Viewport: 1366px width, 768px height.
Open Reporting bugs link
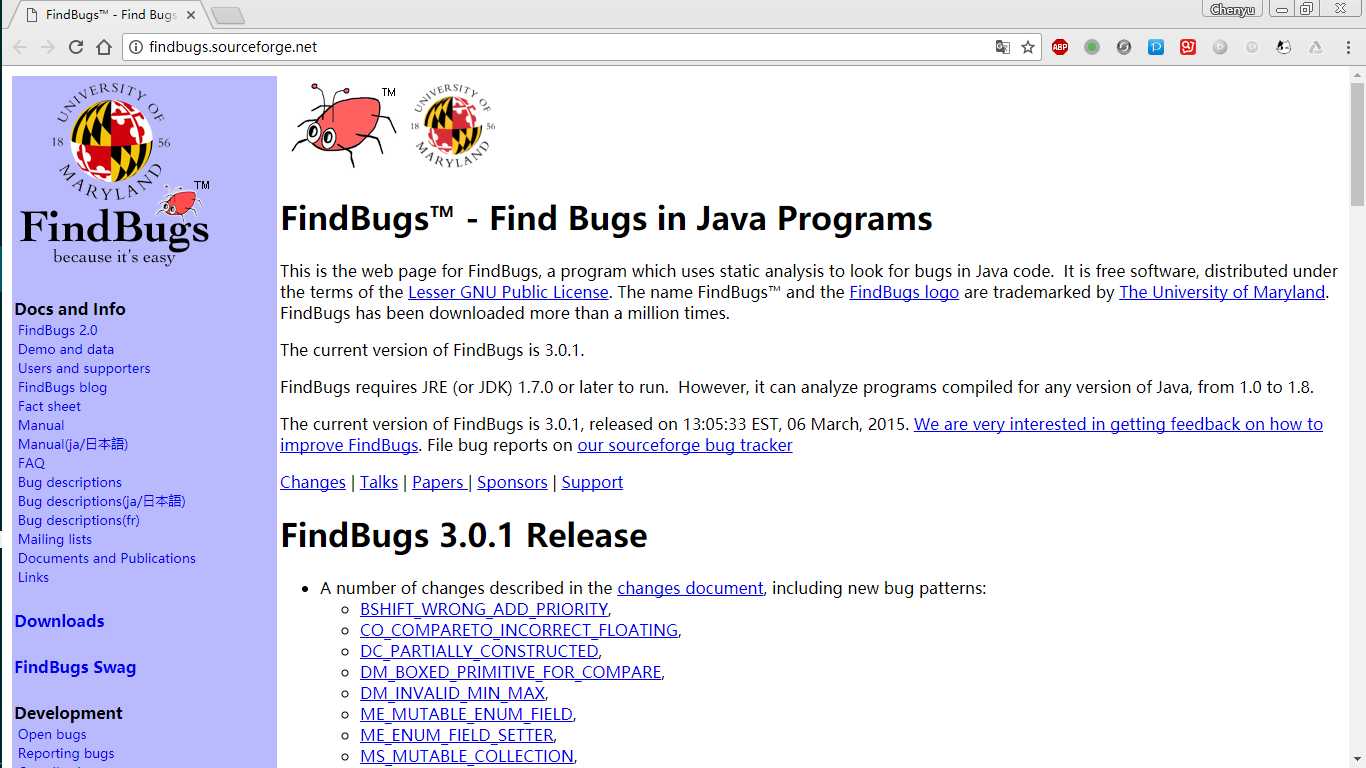(66, 753)
